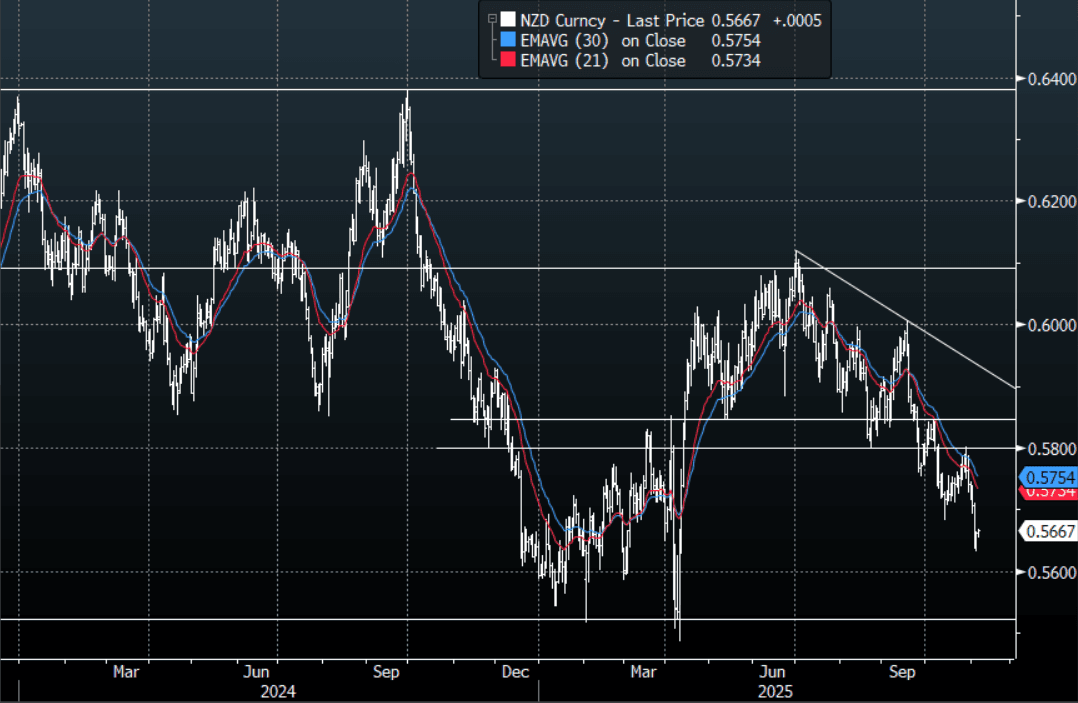This screenshot has height=703, width=1078.
Task: Click the Jun label above the 2024 year
Action: click(x=257, y=672)
